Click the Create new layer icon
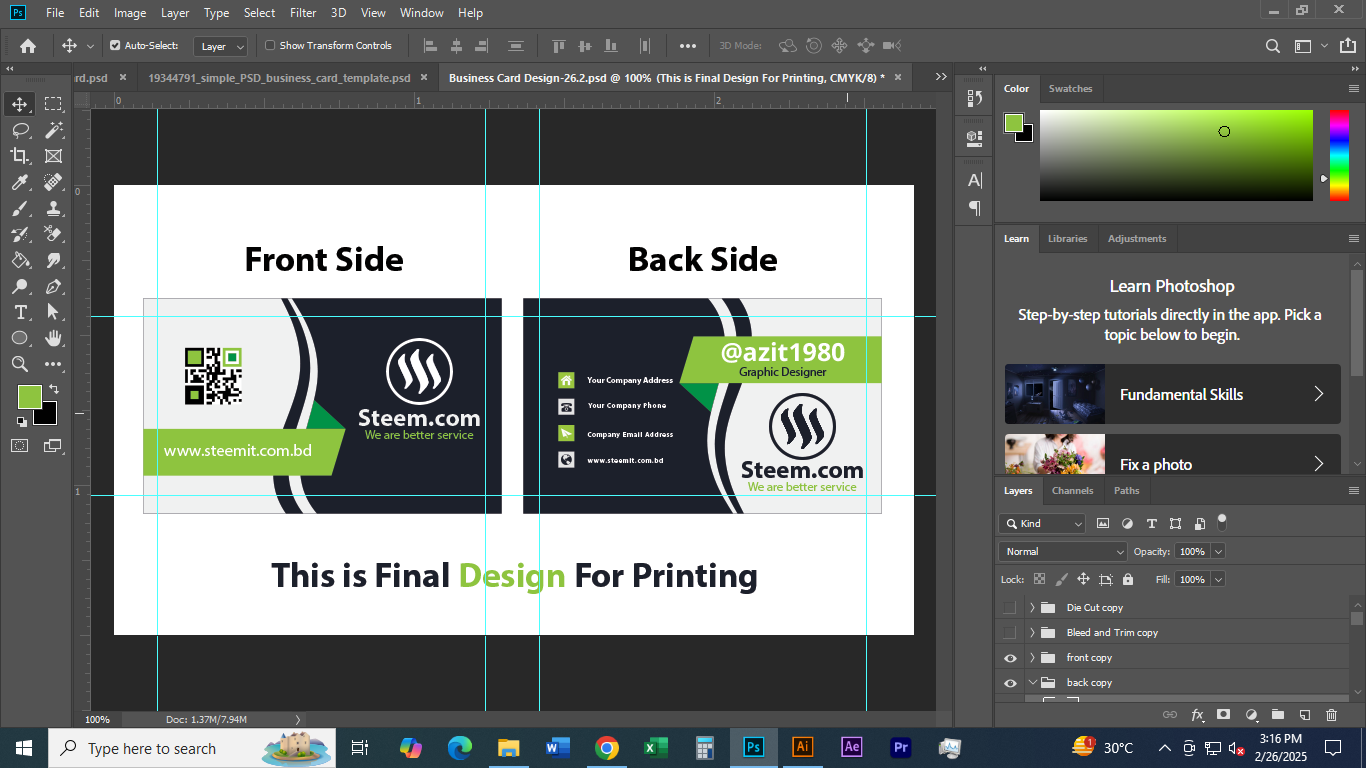Image resolution: width=1366 pixels, height=768 pixels. pyautogui.click(x=1304, y=715)
